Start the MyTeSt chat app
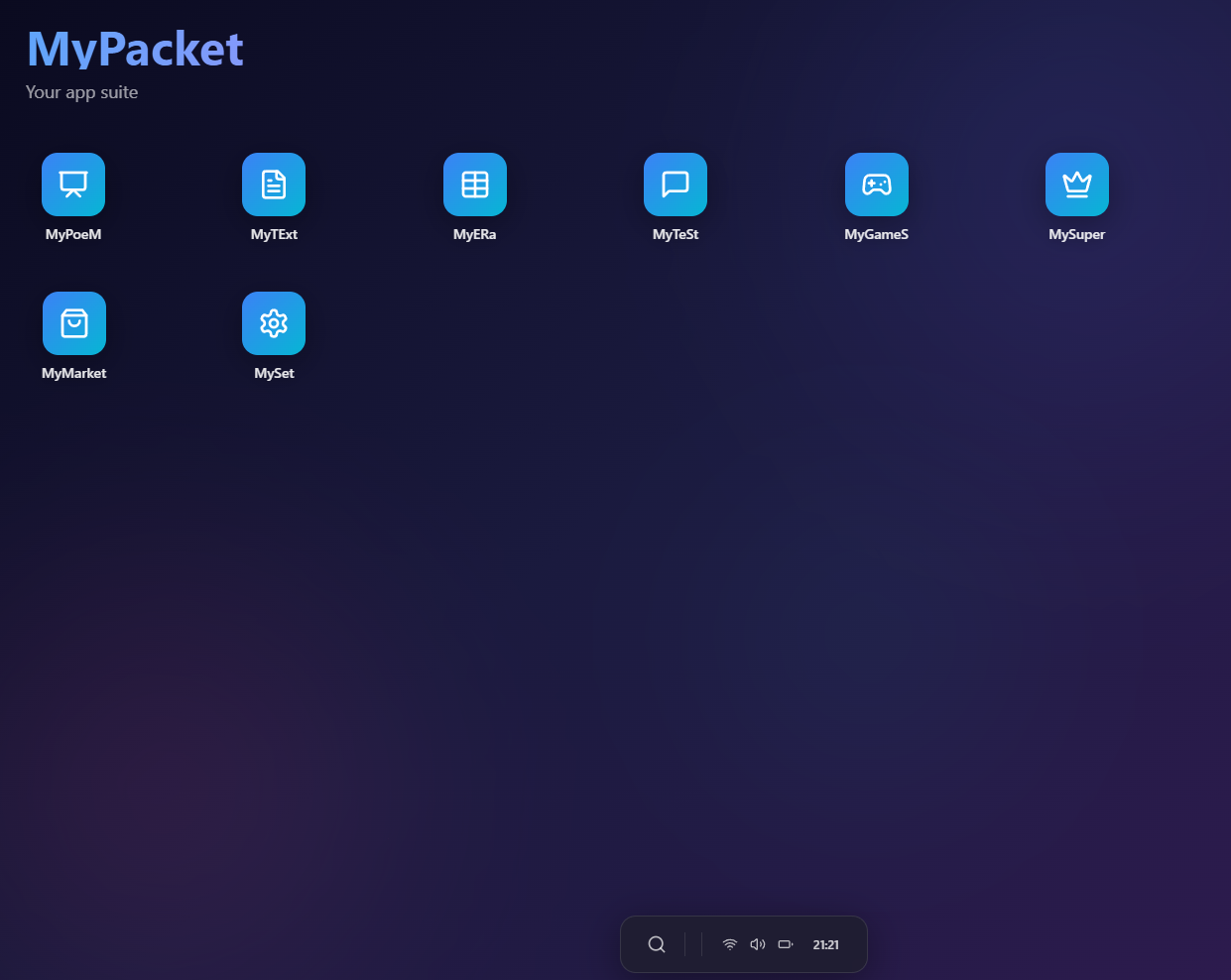 676,184
